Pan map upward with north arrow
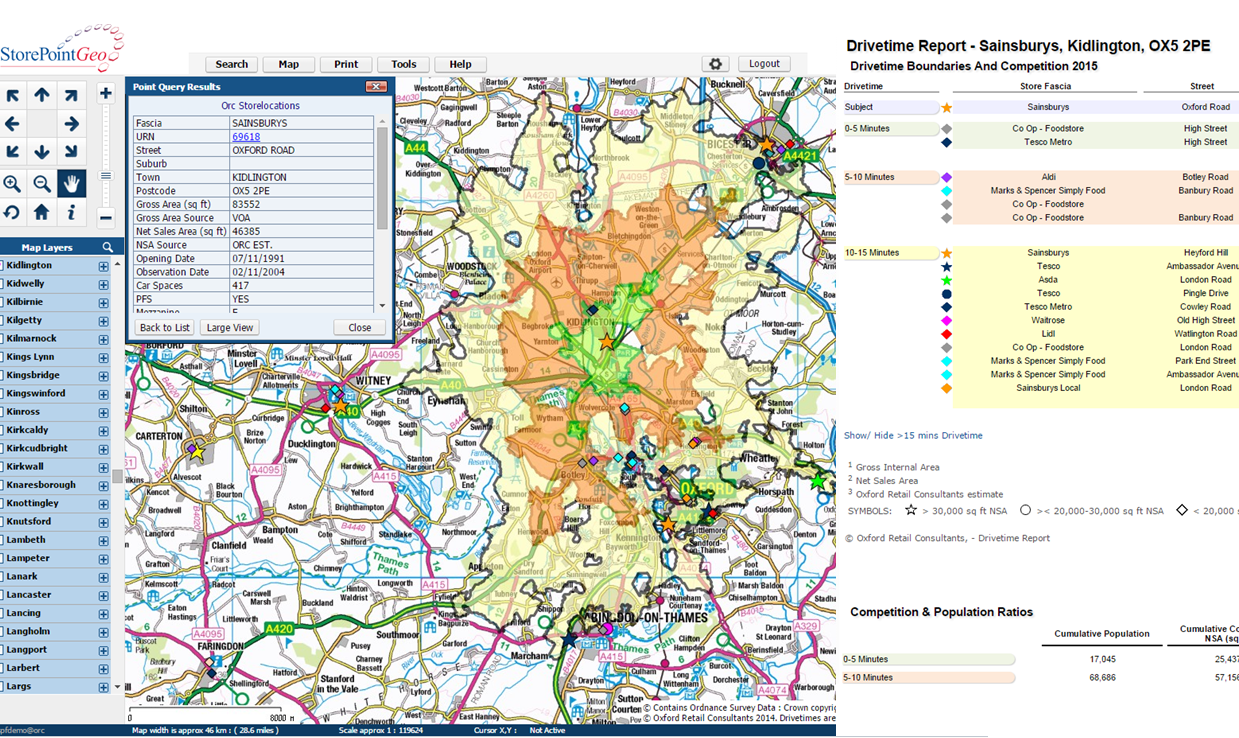 [x=42, y=96]
